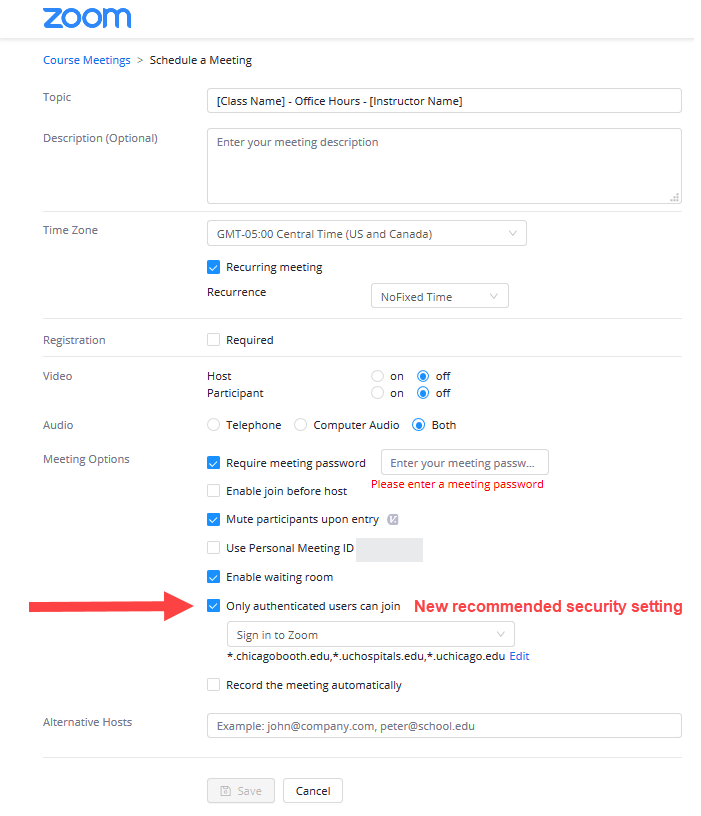Cancel the meeting setup
Viewport: 701px width, 816px height.
(314, 790)
